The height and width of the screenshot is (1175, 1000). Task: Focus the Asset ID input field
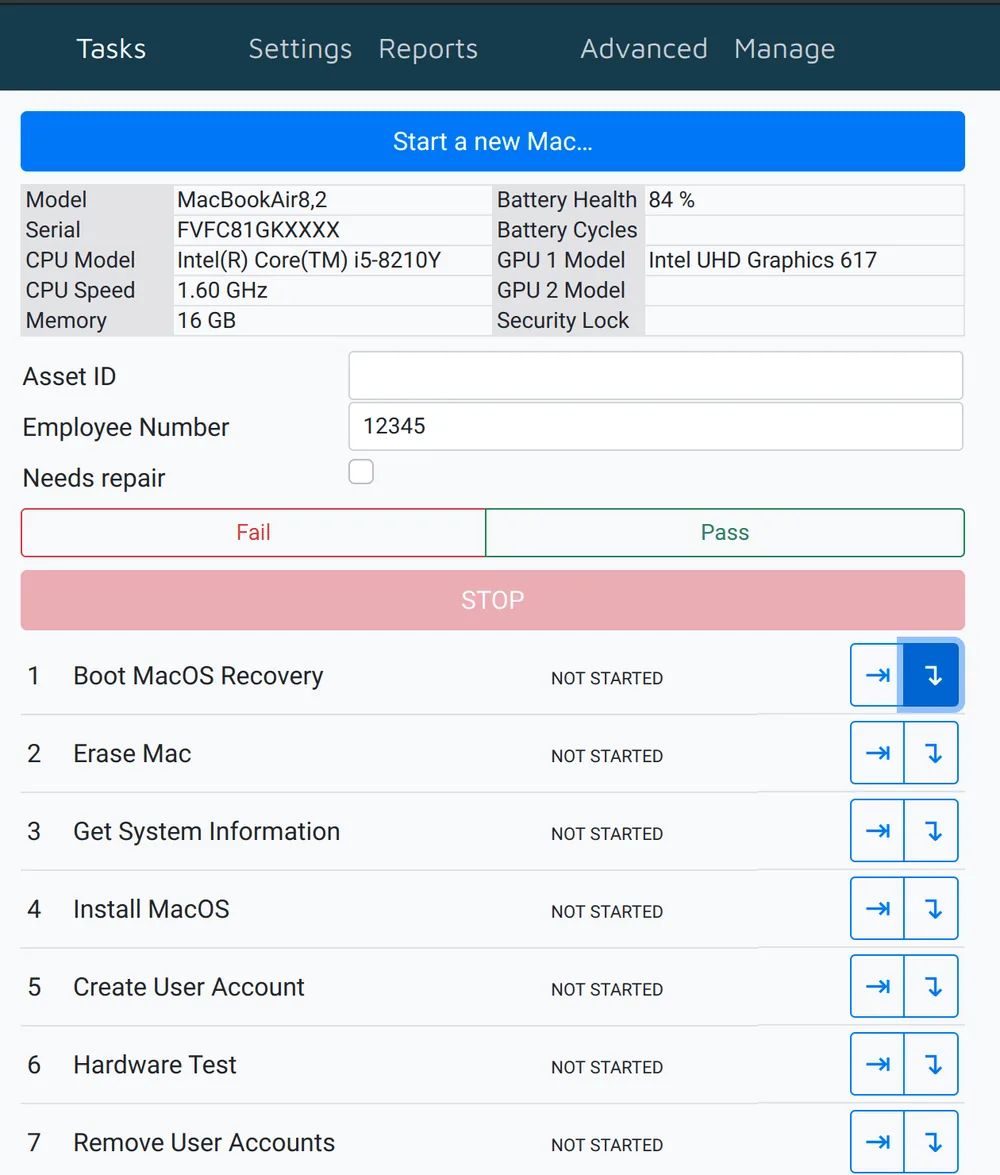coord(656,375)
